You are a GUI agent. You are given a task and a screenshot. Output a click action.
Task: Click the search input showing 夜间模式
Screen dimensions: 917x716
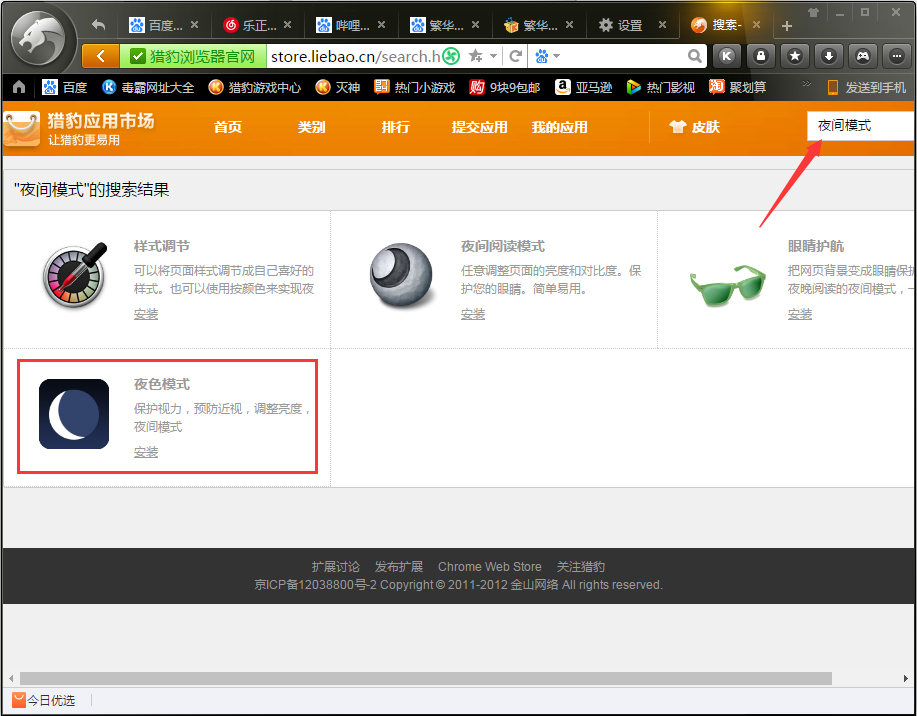point(858,127)
